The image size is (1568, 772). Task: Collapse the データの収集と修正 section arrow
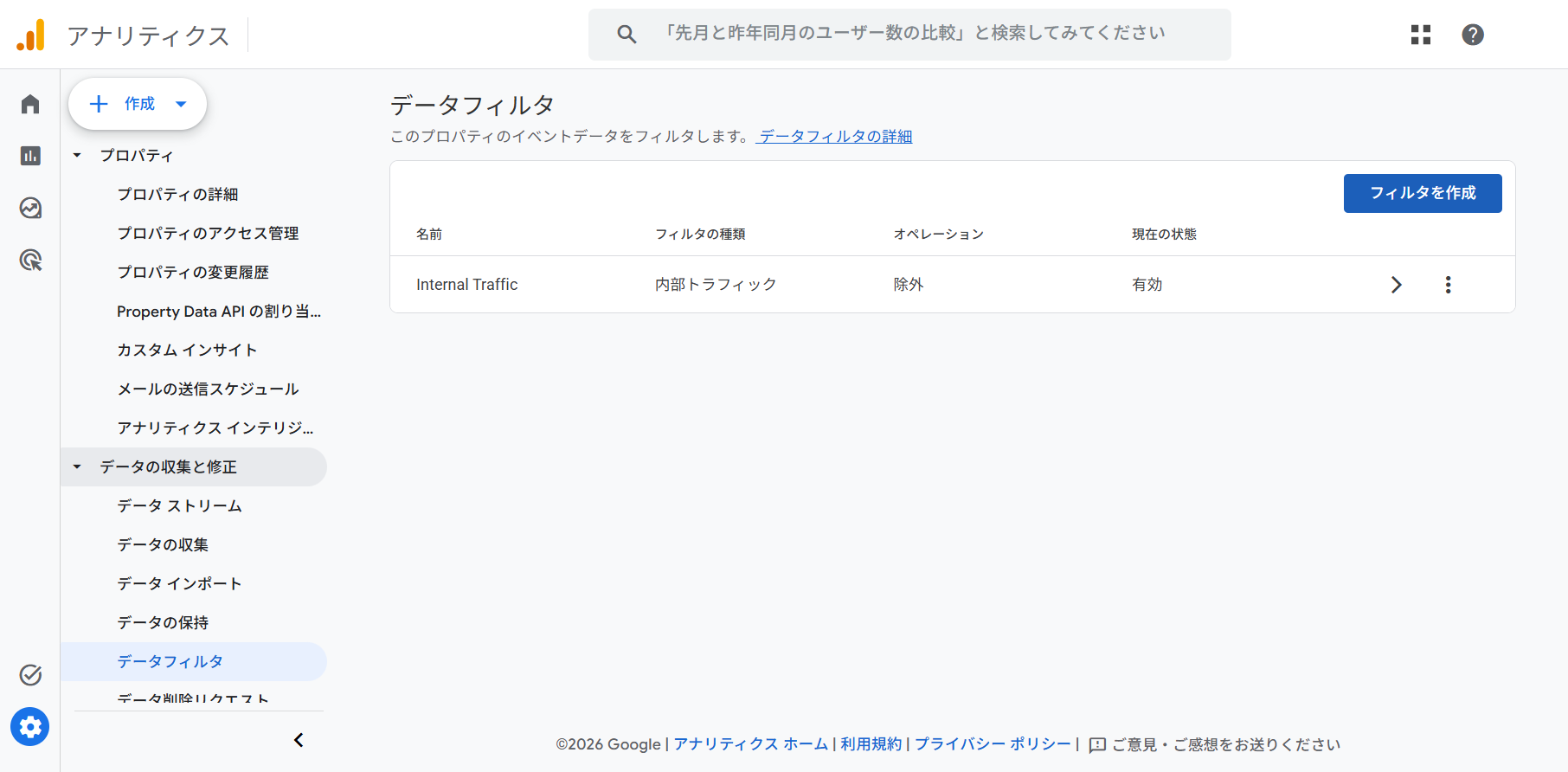[x=77, y=467]
